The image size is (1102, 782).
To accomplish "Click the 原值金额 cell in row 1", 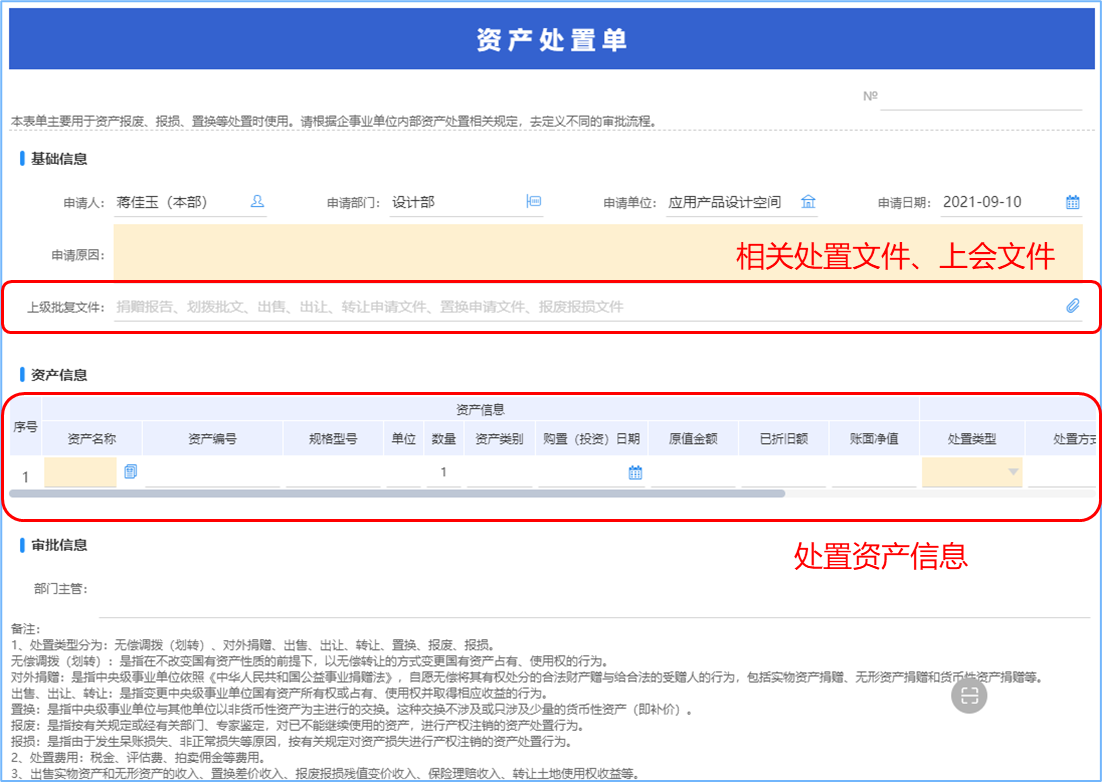I will [692, 473].
